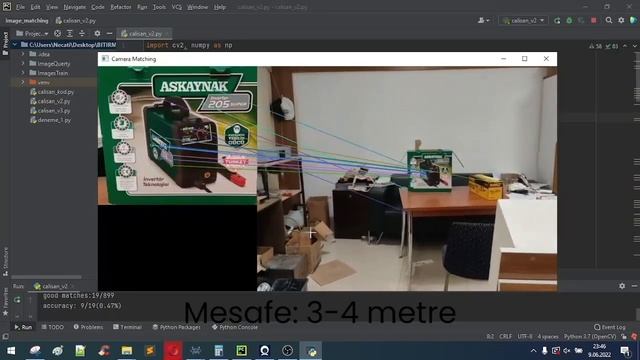Click the Search Everywhere magnifier icon

click(609, 20)
